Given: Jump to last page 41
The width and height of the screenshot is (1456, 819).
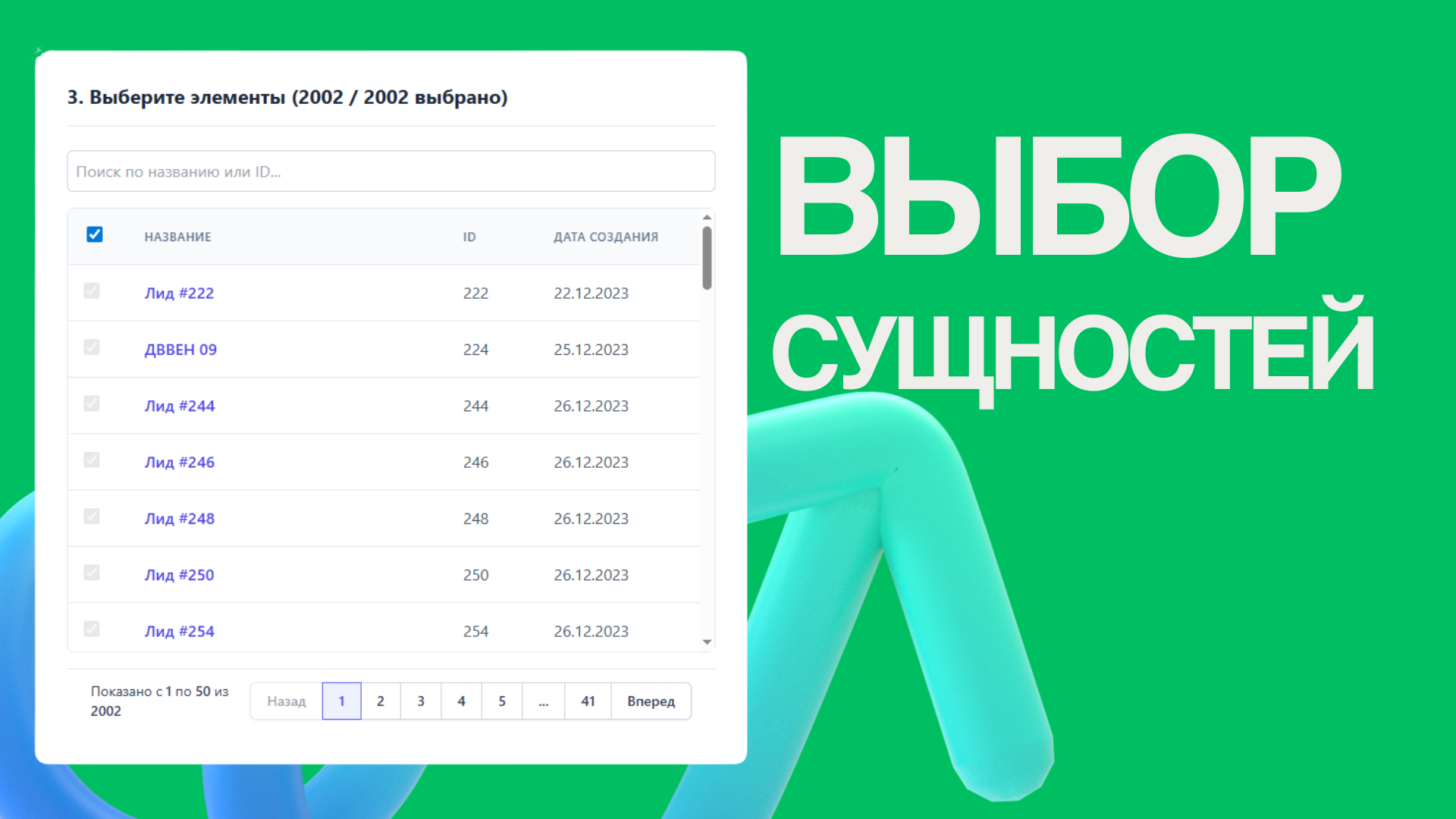Looking at the screenshot, I should tap(588, 701).
